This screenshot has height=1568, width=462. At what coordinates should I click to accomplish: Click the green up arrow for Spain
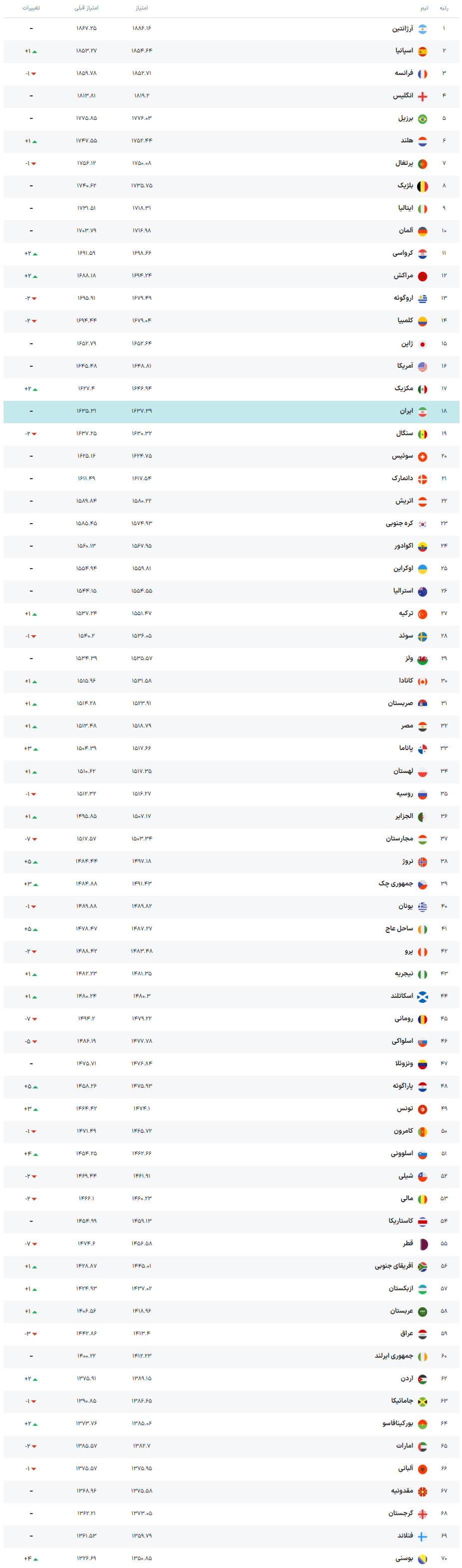[x=34, y=52]
